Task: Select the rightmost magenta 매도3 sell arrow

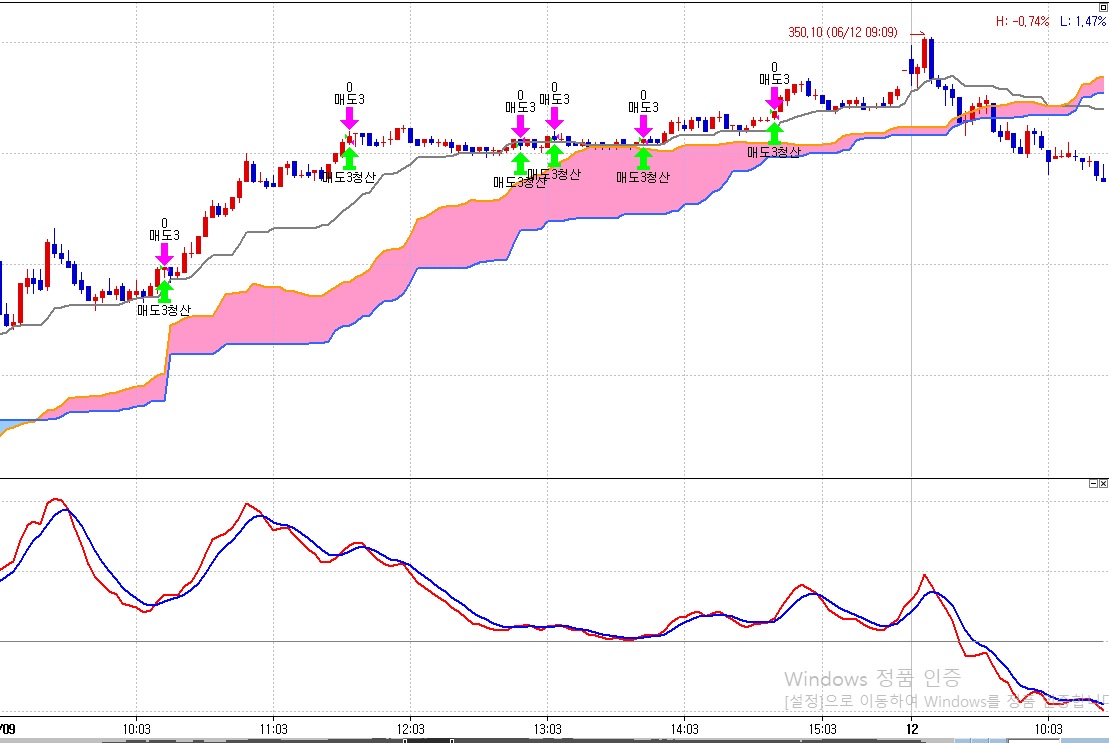Action: [x=774, y=98]
